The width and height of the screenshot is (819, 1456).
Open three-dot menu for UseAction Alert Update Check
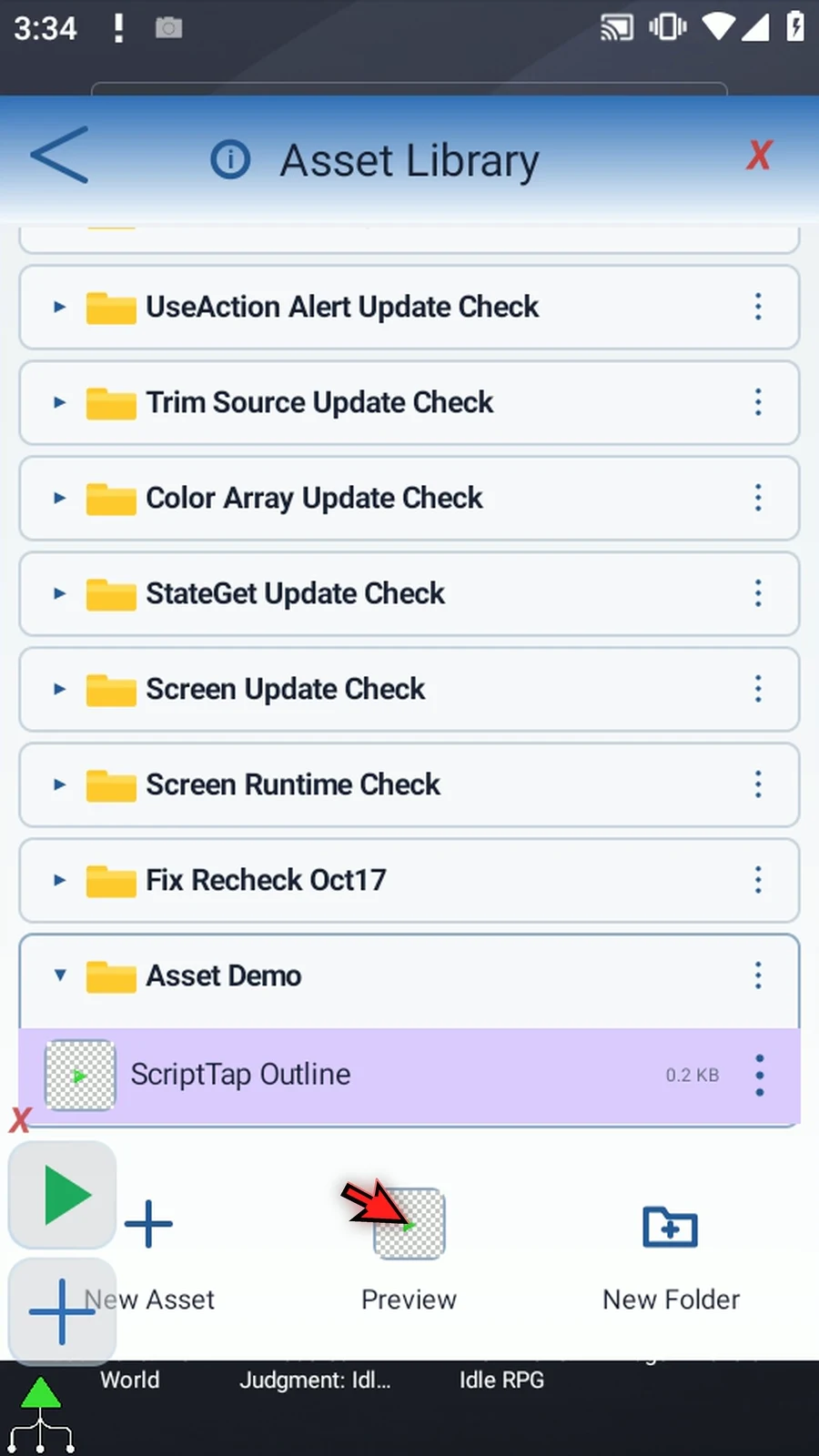[758, 307]
